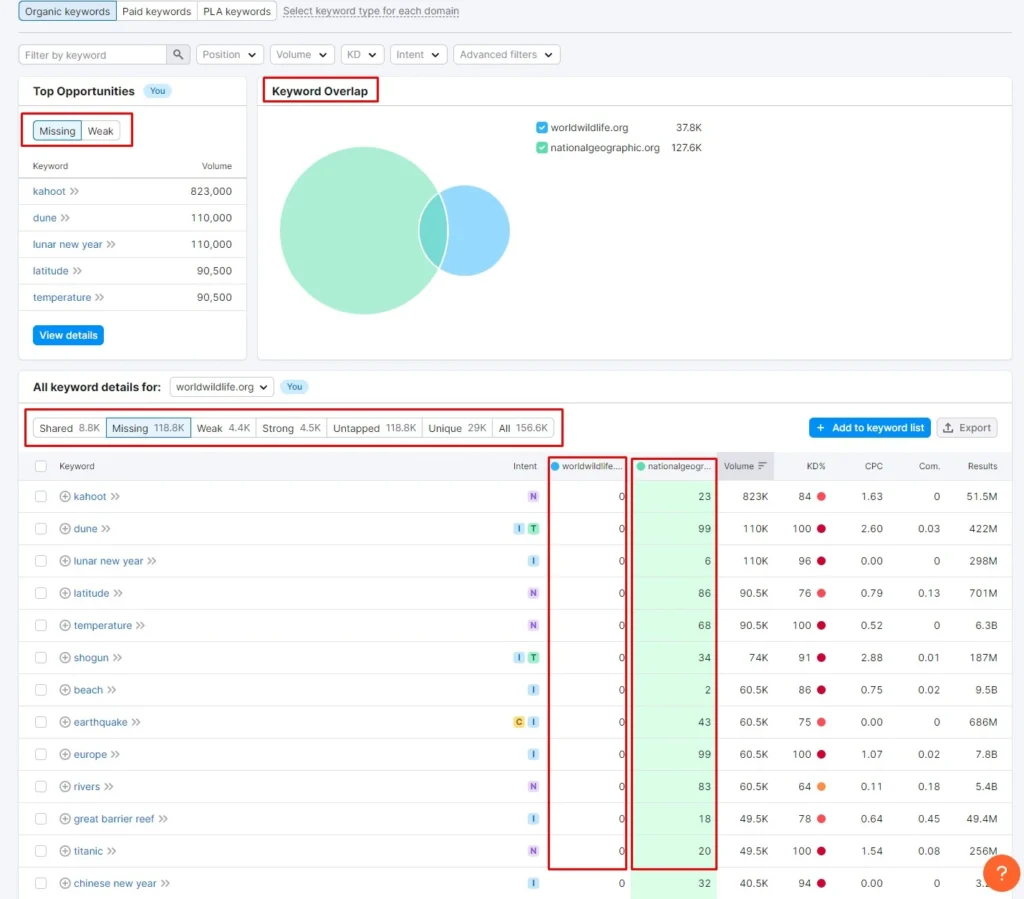Toggle the nationalgeographic.org overlap checkbox

[x=541, y=148]
